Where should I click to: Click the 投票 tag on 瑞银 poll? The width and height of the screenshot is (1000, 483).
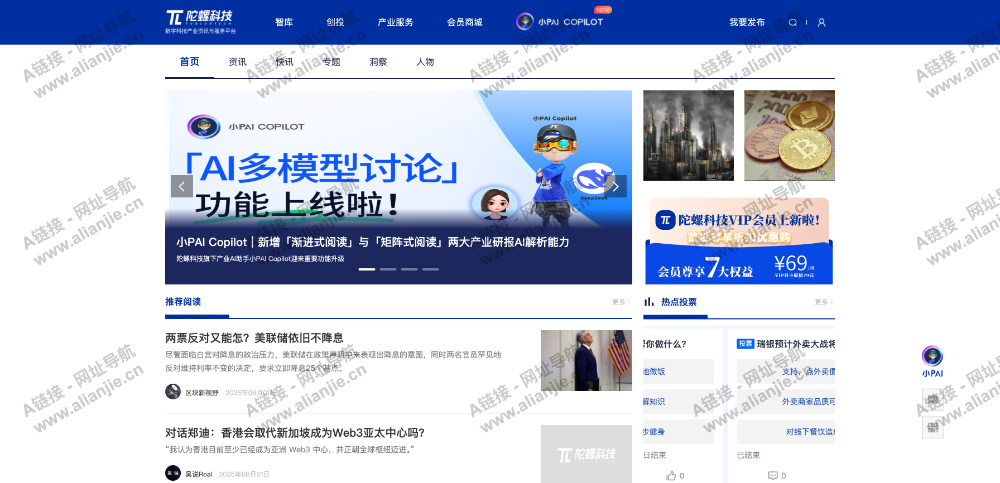pyautogui.click(x=746, y=344)
